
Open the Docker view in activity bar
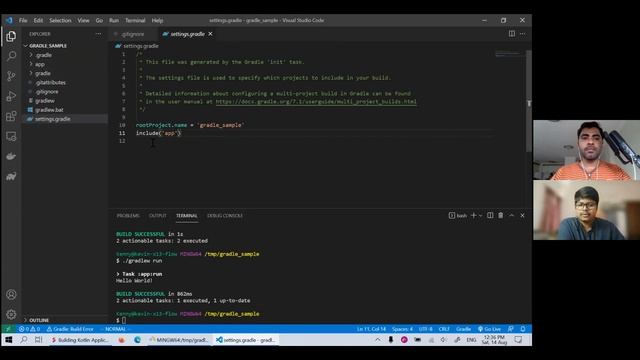pyautogui.click(x=11, y=156)
